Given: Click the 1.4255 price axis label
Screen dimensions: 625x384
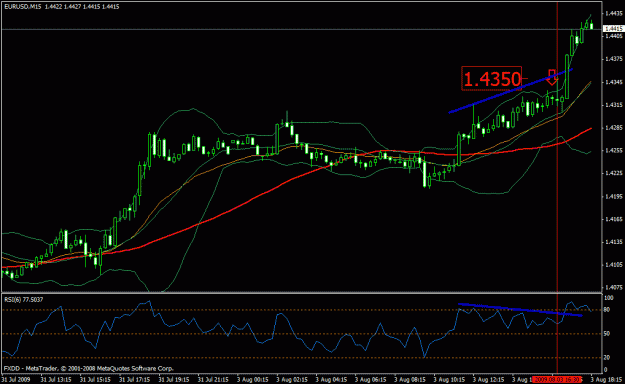Looking at the screenshot, I should click(x=613, y=151).
